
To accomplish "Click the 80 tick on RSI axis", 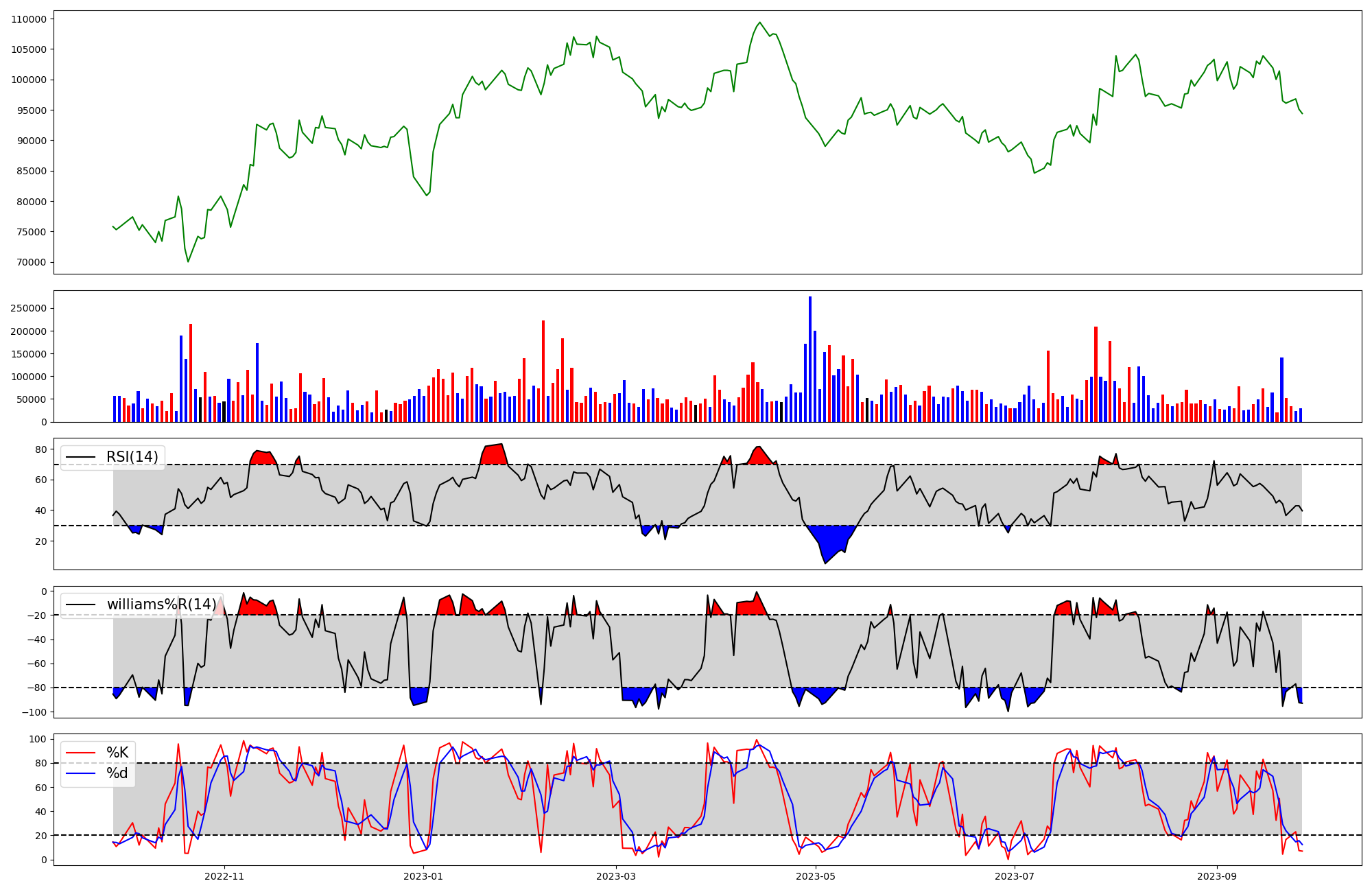I will [x=41, y=449].
